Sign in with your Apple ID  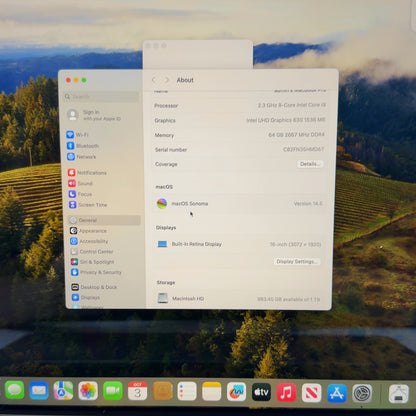coord(94,115)
